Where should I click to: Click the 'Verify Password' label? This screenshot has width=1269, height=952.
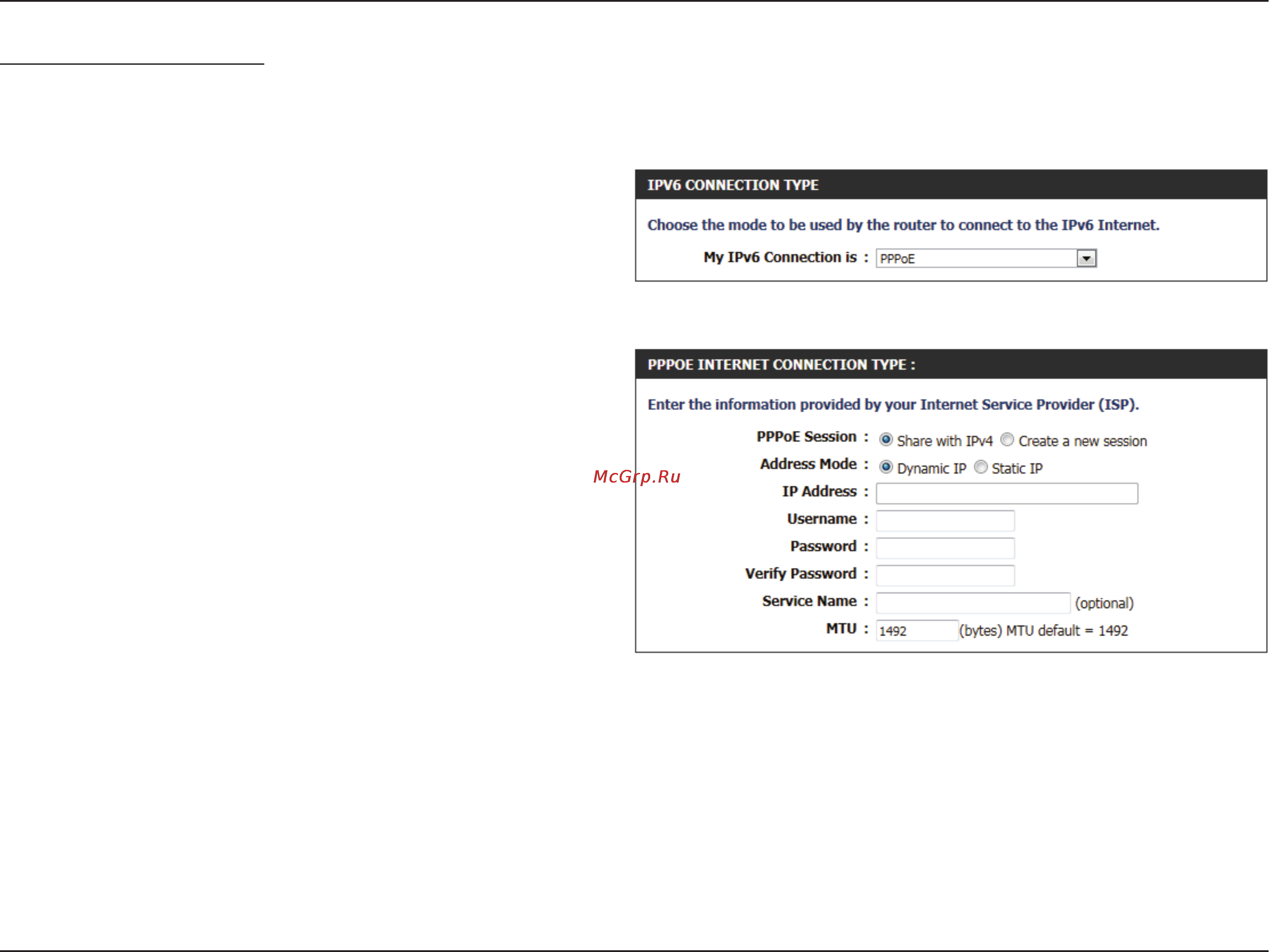tap(800, 574)
